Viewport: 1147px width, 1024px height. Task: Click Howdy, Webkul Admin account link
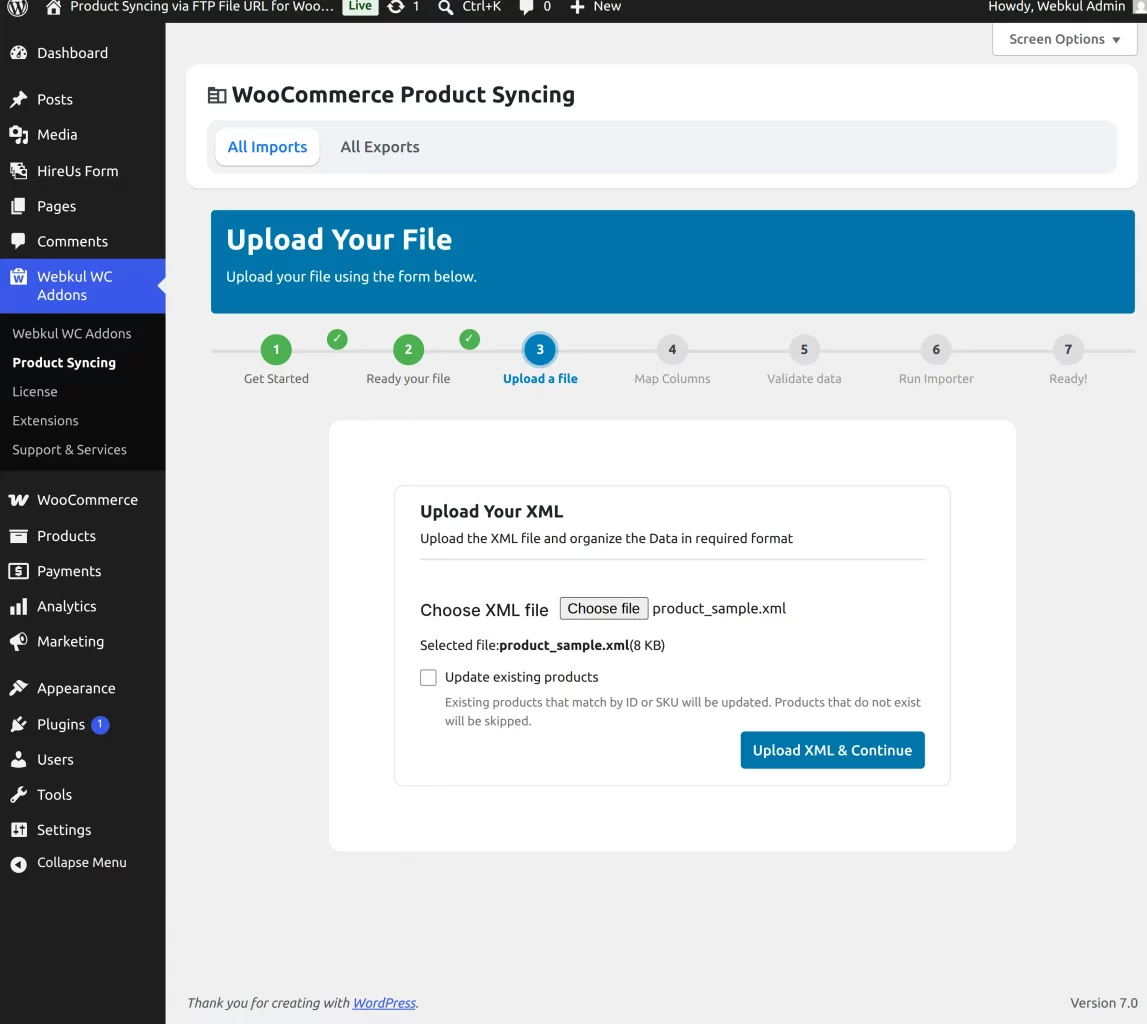pyautogui.click(x=1056, y=7)
